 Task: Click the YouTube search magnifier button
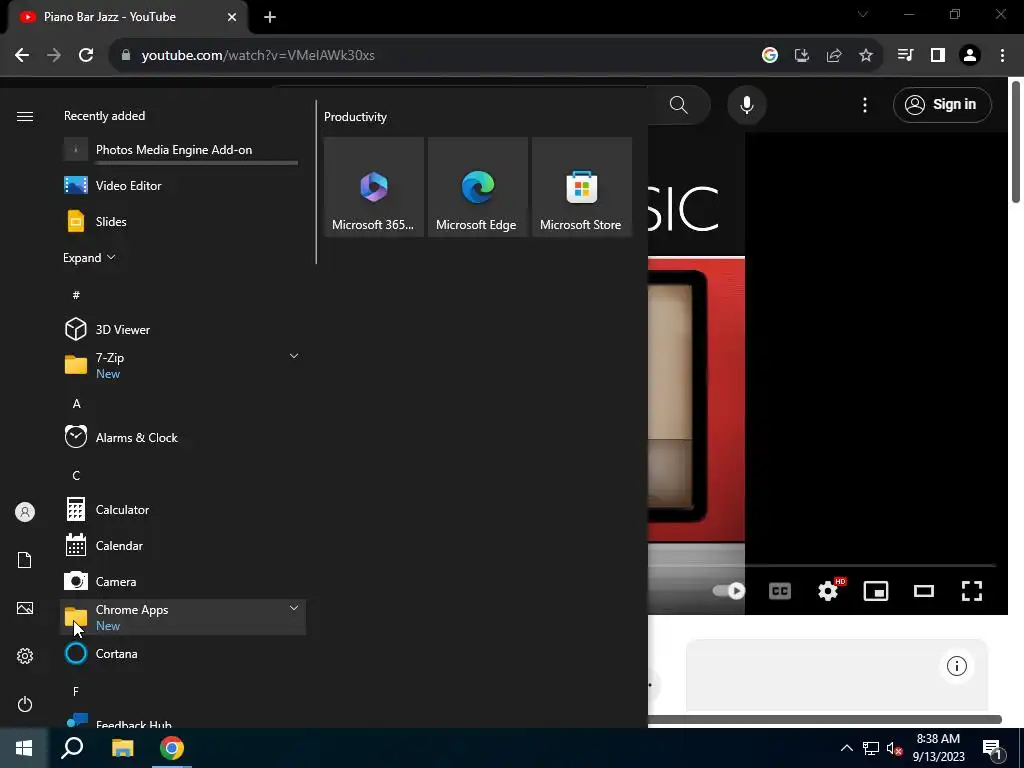click(x=679, y=104)
